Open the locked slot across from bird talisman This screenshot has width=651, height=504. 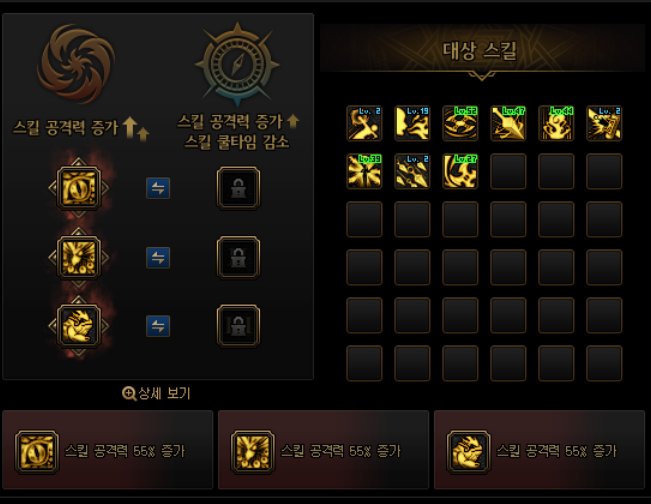(x=238, y=257)
